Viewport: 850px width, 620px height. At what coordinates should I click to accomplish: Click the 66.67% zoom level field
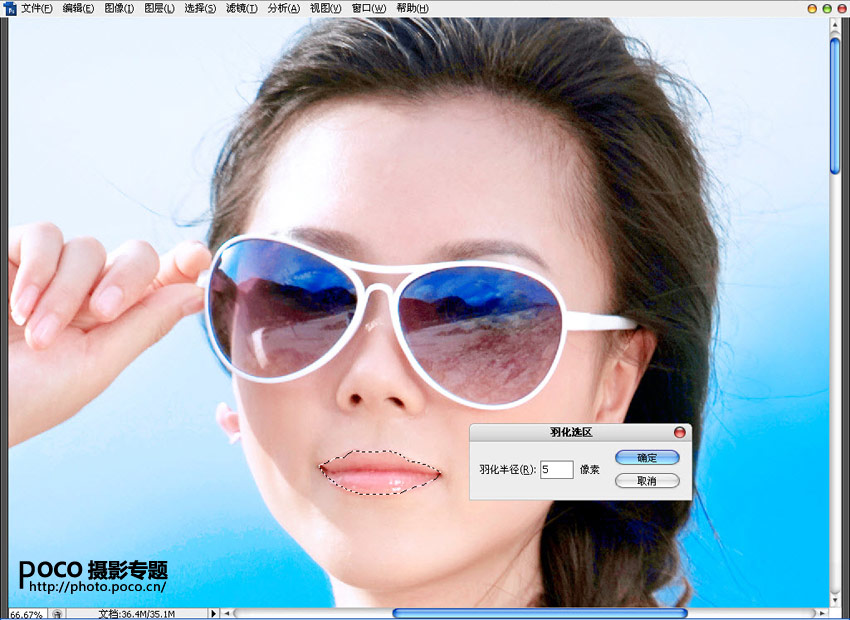click(x=26, y=614)
